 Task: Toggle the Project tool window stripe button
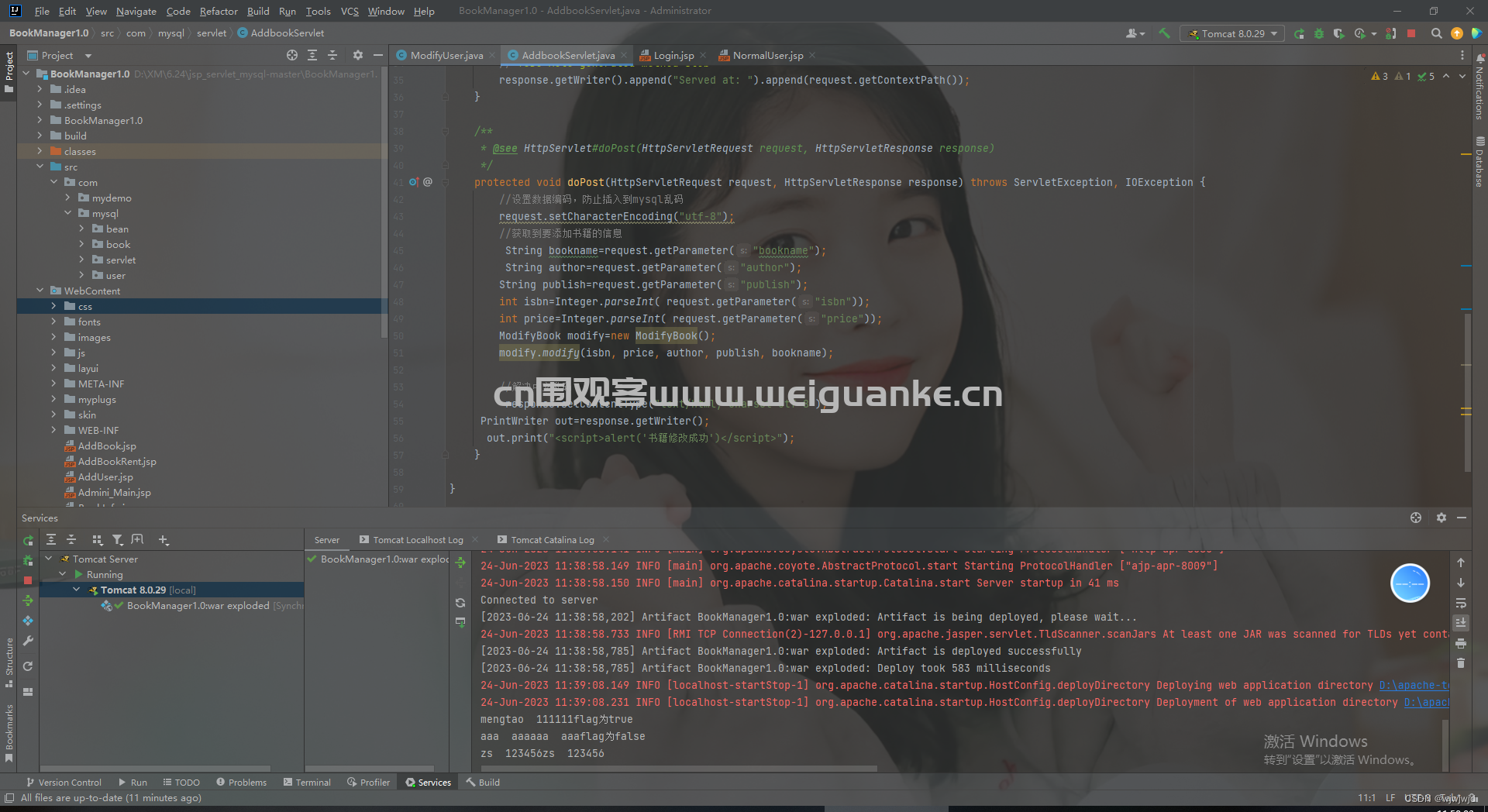point(9,72)
